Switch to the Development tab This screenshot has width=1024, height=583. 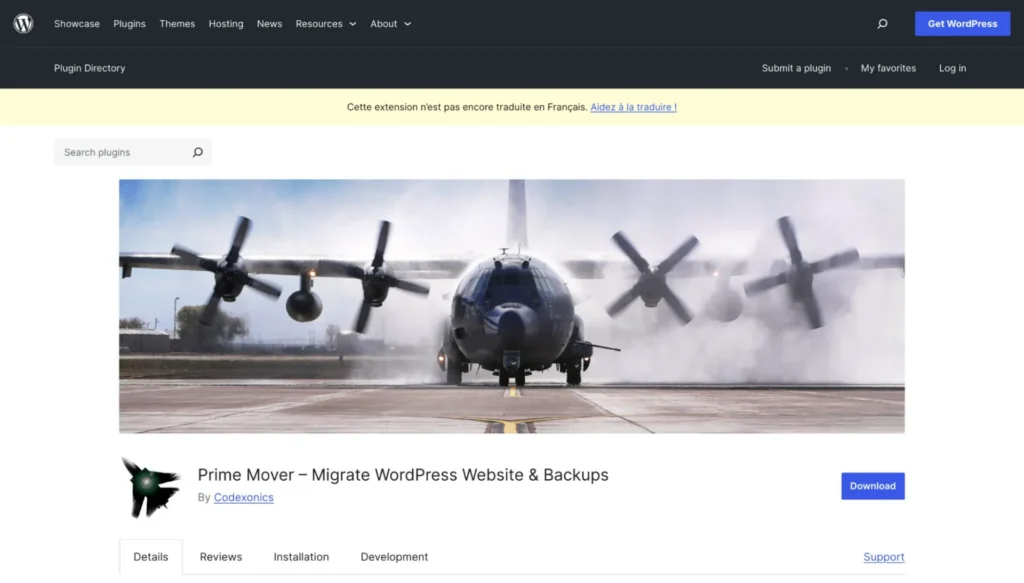point(394,557)
